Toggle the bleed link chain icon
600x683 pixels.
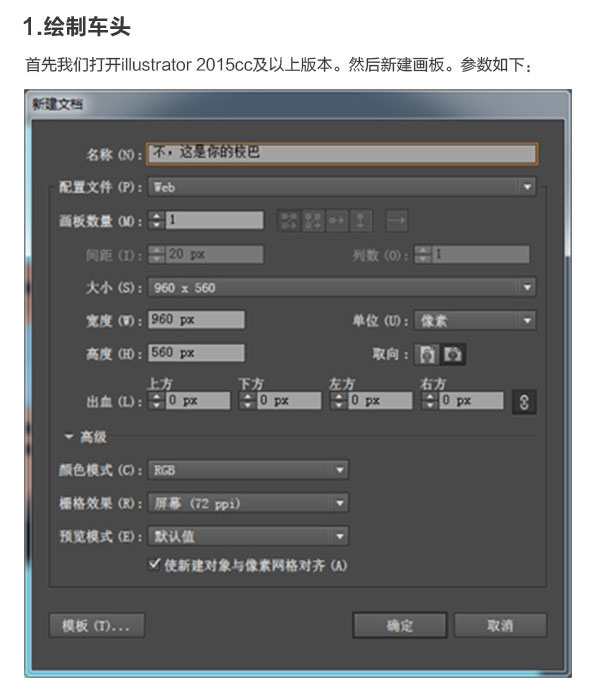click(x=524, y=401)
